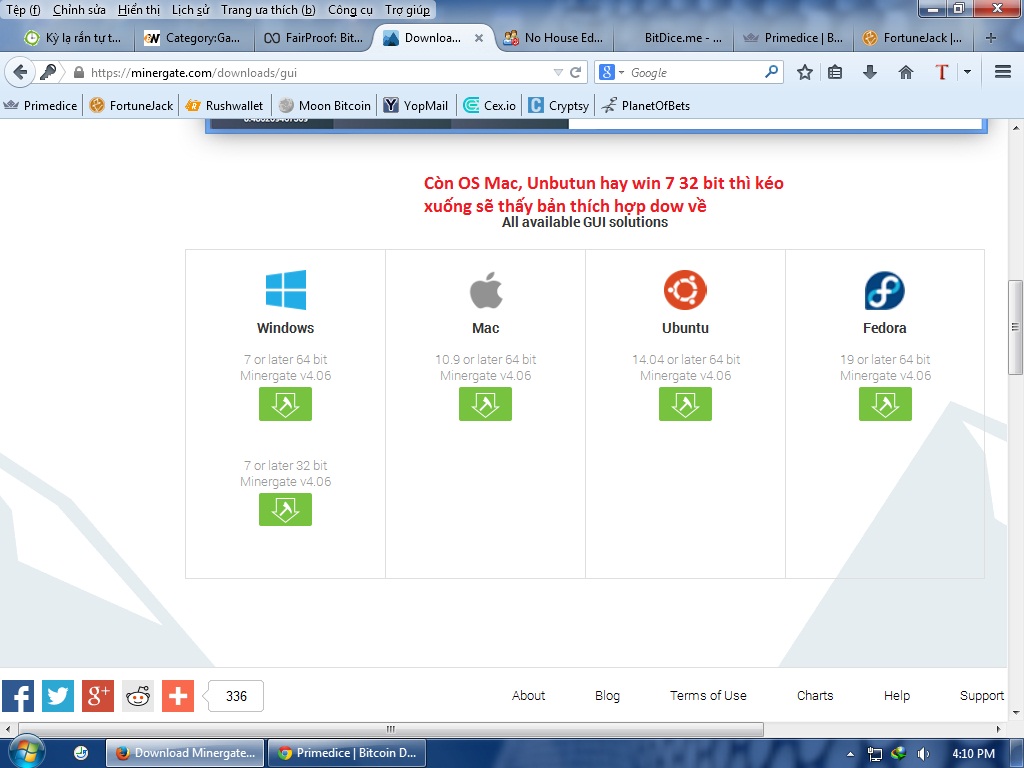Image resolution: width=1024 pixels, height=768 pixels.
Task: Click the search magnifier icon
Action: pyautogui.click(x=771, y=71)
